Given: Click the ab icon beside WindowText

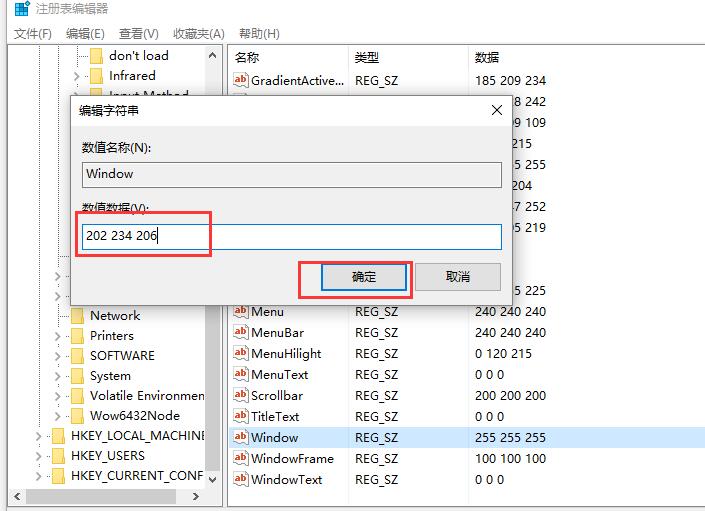Looking at the screenshot, I should 240,479.
